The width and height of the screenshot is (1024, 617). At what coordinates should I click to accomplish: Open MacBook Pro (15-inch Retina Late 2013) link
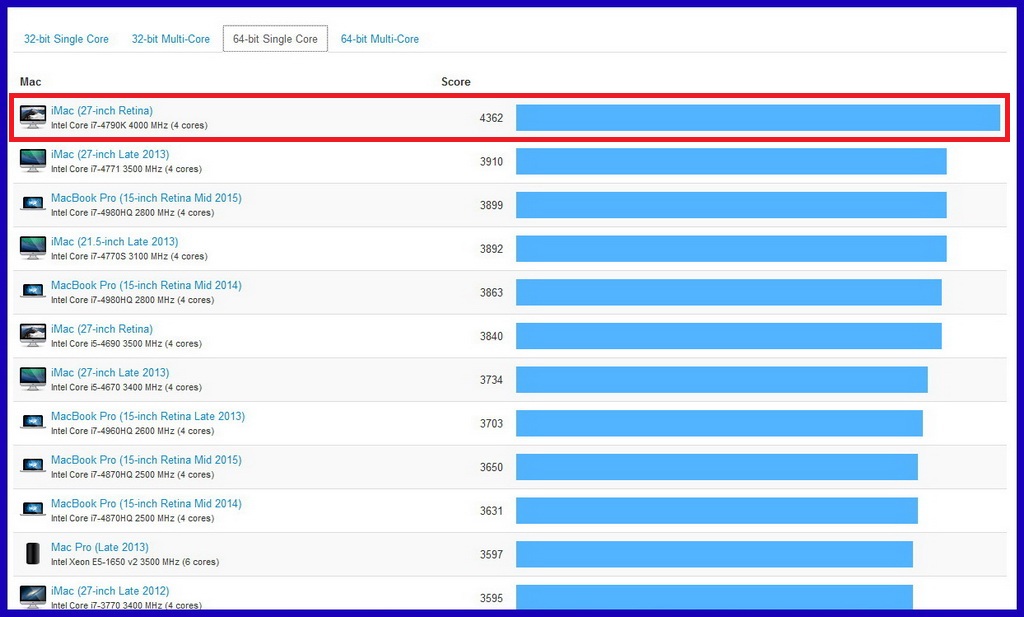(148, 417)
